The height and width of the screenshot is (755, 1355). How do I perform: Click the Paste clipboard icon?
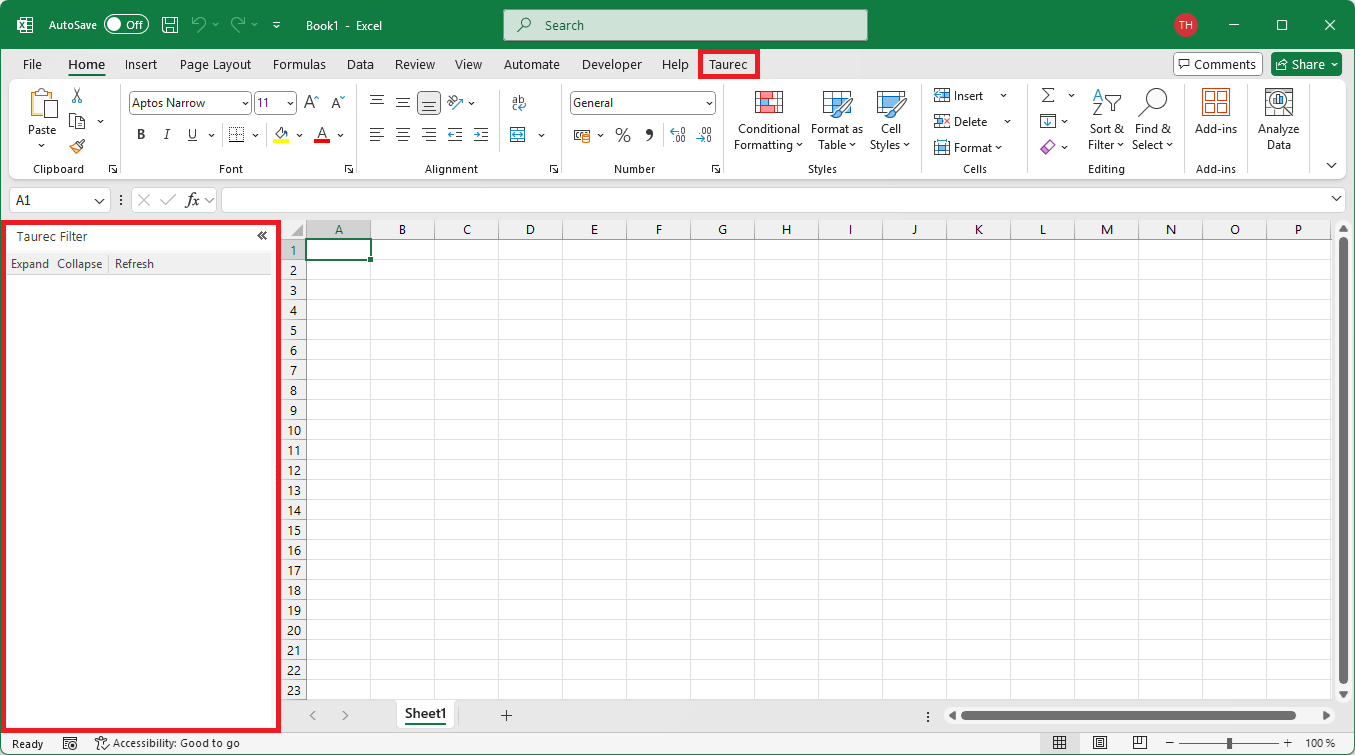coord(42,104)
